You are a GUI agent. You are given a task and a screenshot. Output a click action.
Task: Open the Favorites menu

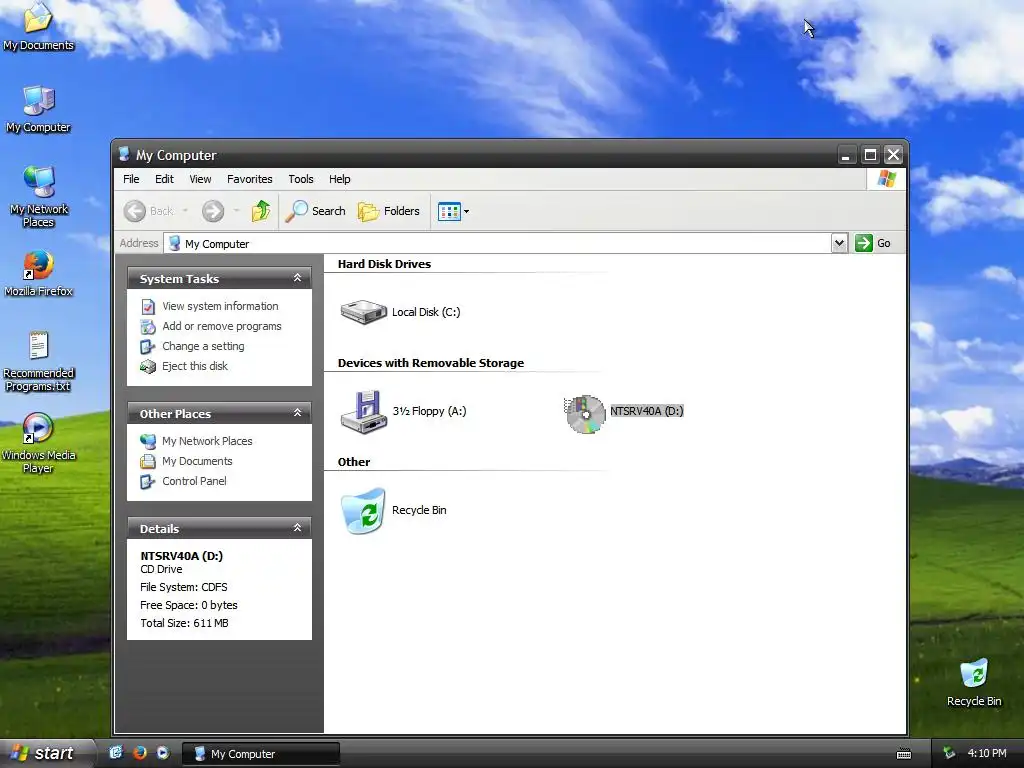(x=249, y=179)
